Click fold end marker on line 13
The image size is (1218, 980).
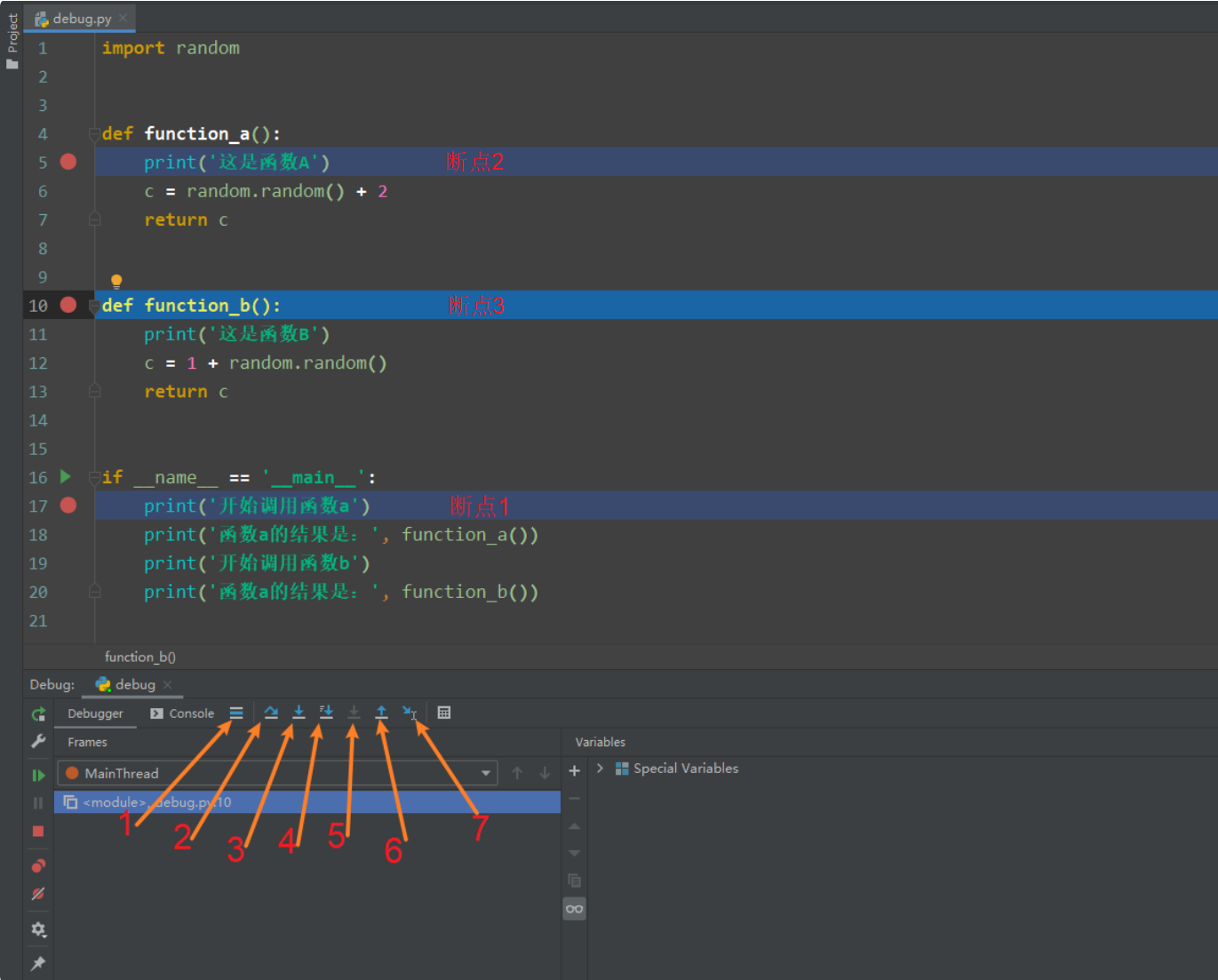tap(94, 392)
